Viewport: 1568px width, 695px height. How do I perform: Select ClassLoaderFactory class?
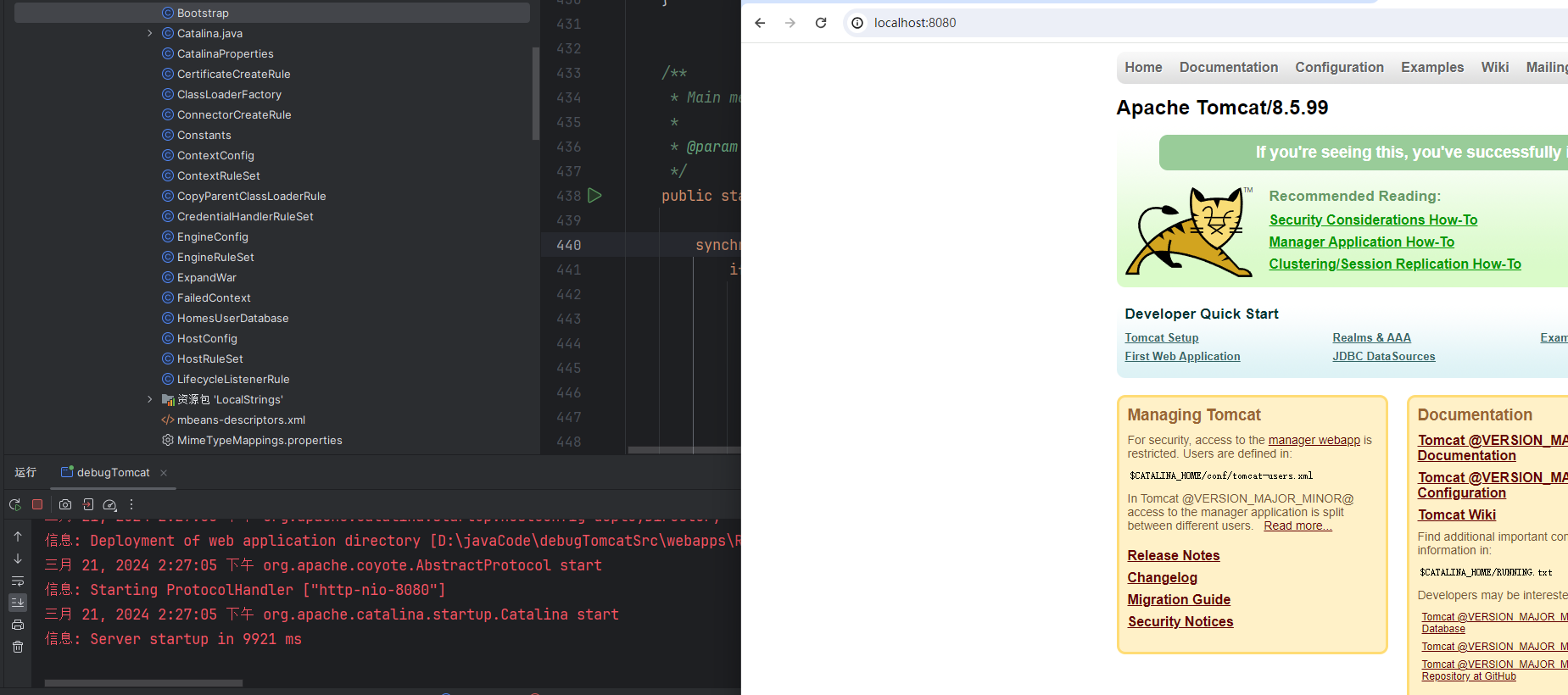click(x=229, y=94)
